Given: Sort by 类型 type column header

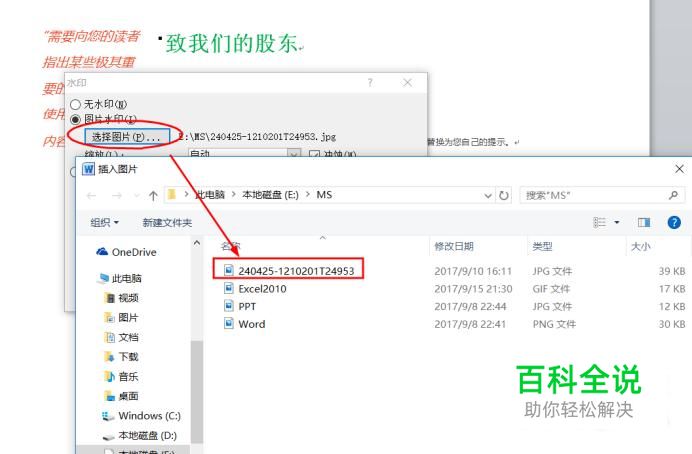Looking at the screenshot, I should pyautogui.click(x=542, y=246).
